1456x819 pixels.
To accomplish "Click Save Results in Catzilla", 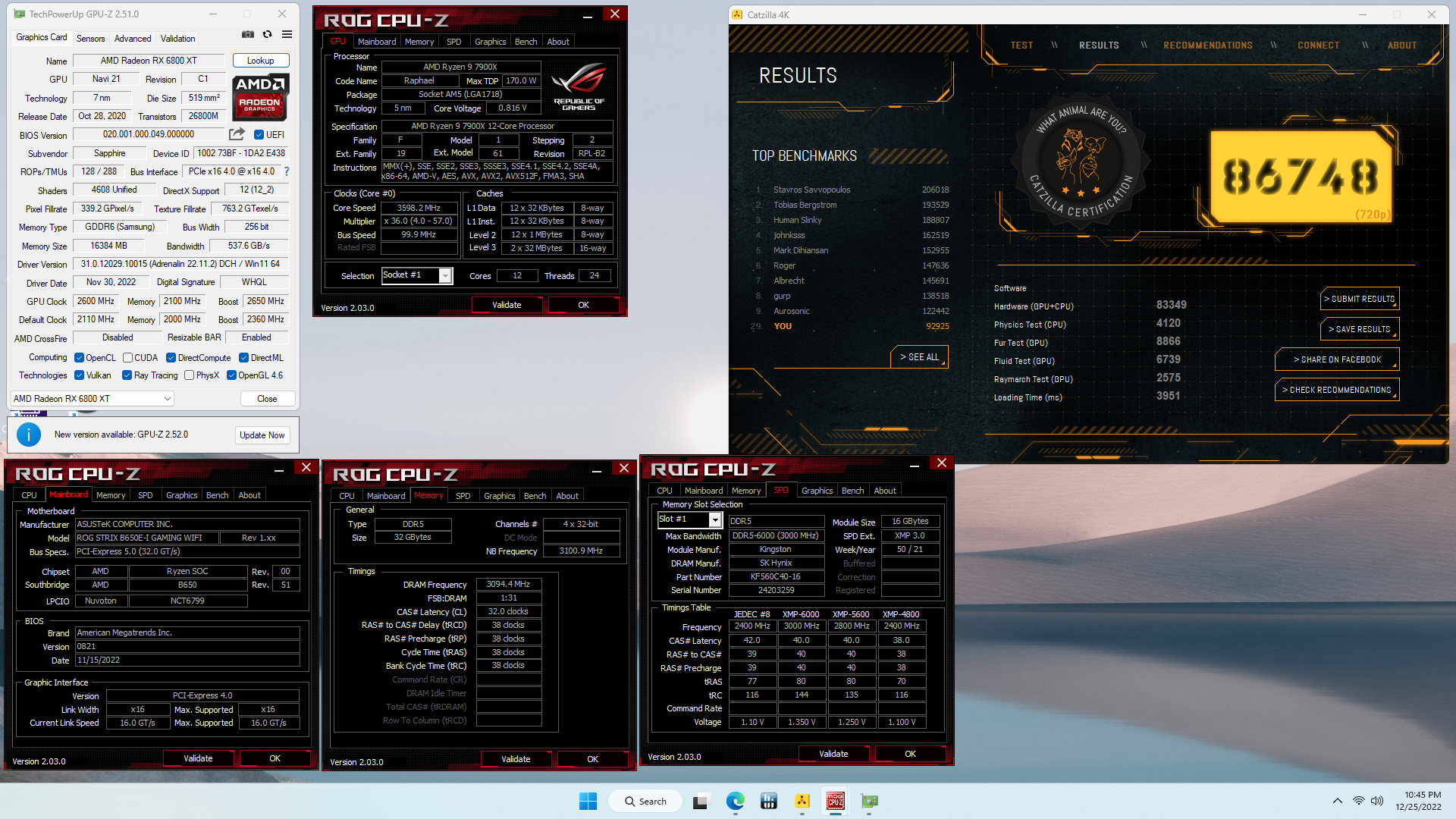I will [x=1360, y=329].
